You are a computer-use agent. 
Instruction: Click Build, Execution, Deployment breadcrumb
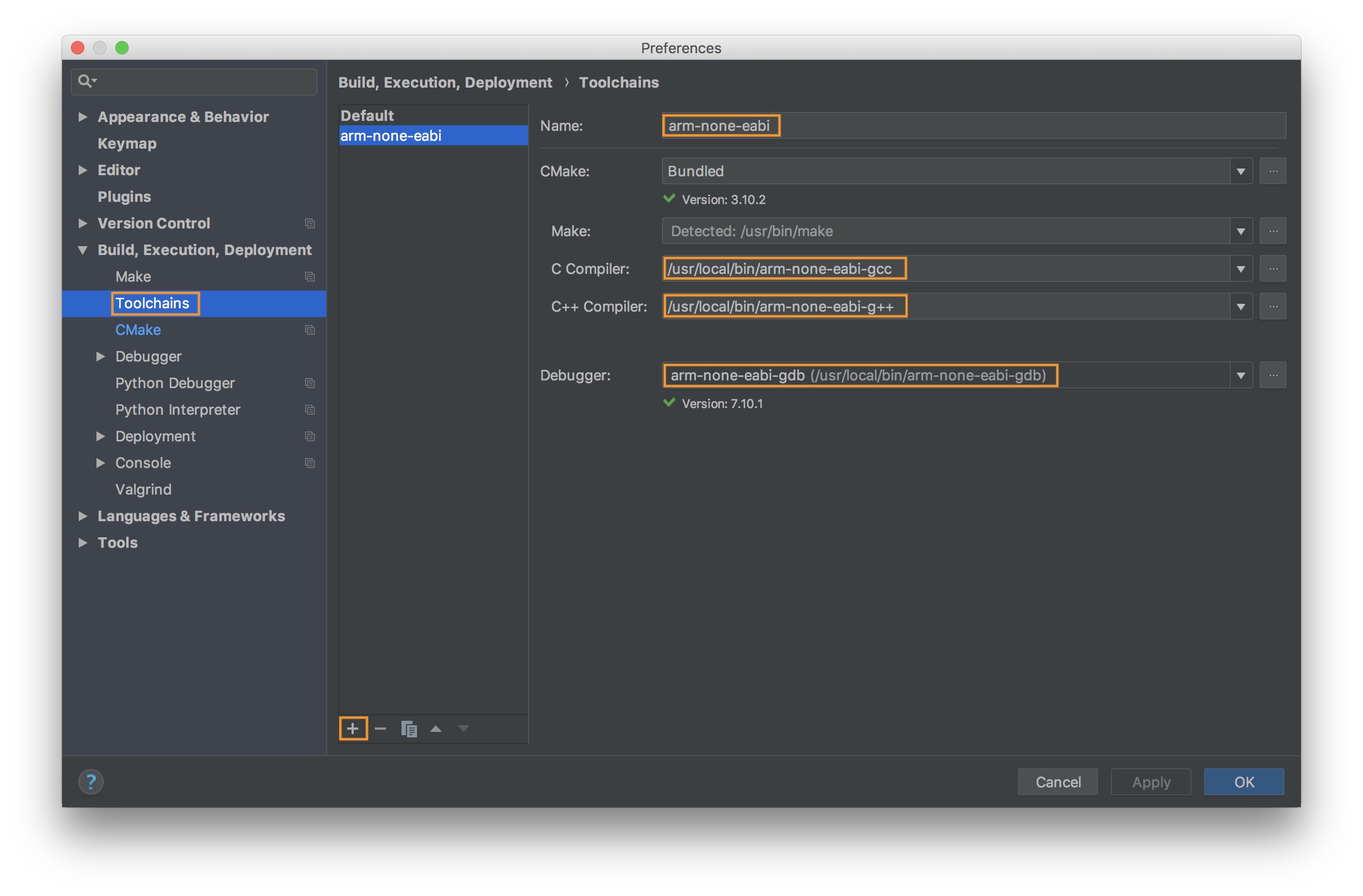tap(445, 83)
